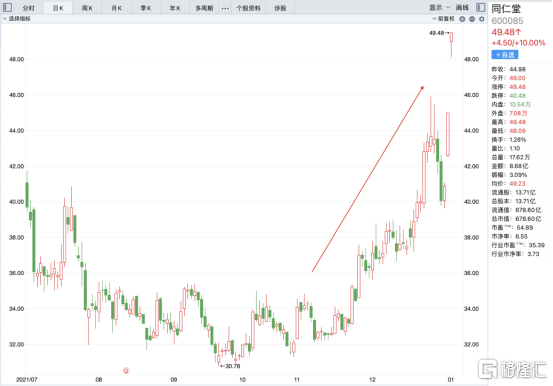Click the 行业市盈 35.39 row
This screenshot has height=386, width=553.
[518, 245]
